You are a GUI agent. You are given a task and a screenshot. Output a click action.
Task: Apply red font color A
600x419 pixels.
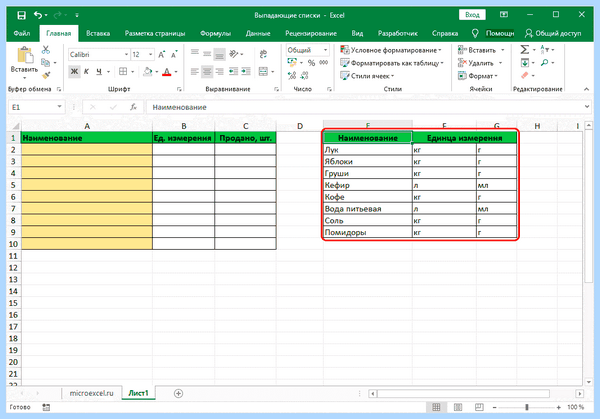click(167, 72)
